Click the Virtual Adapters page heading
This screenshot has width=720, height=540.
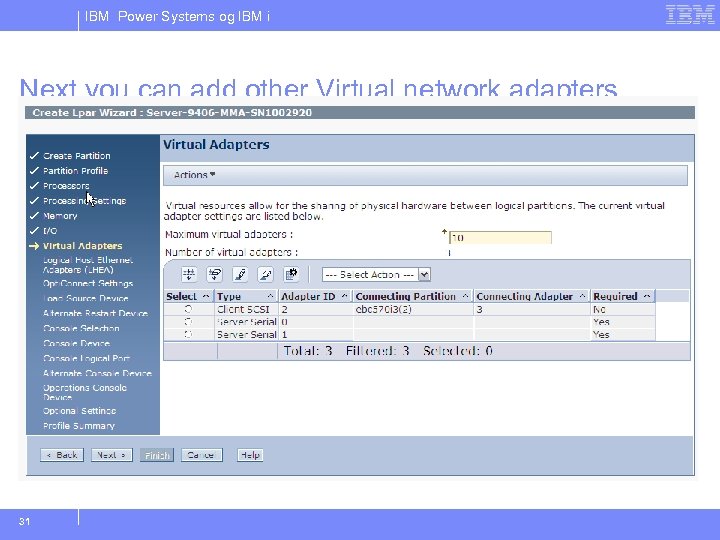click(x=216, y=145)
